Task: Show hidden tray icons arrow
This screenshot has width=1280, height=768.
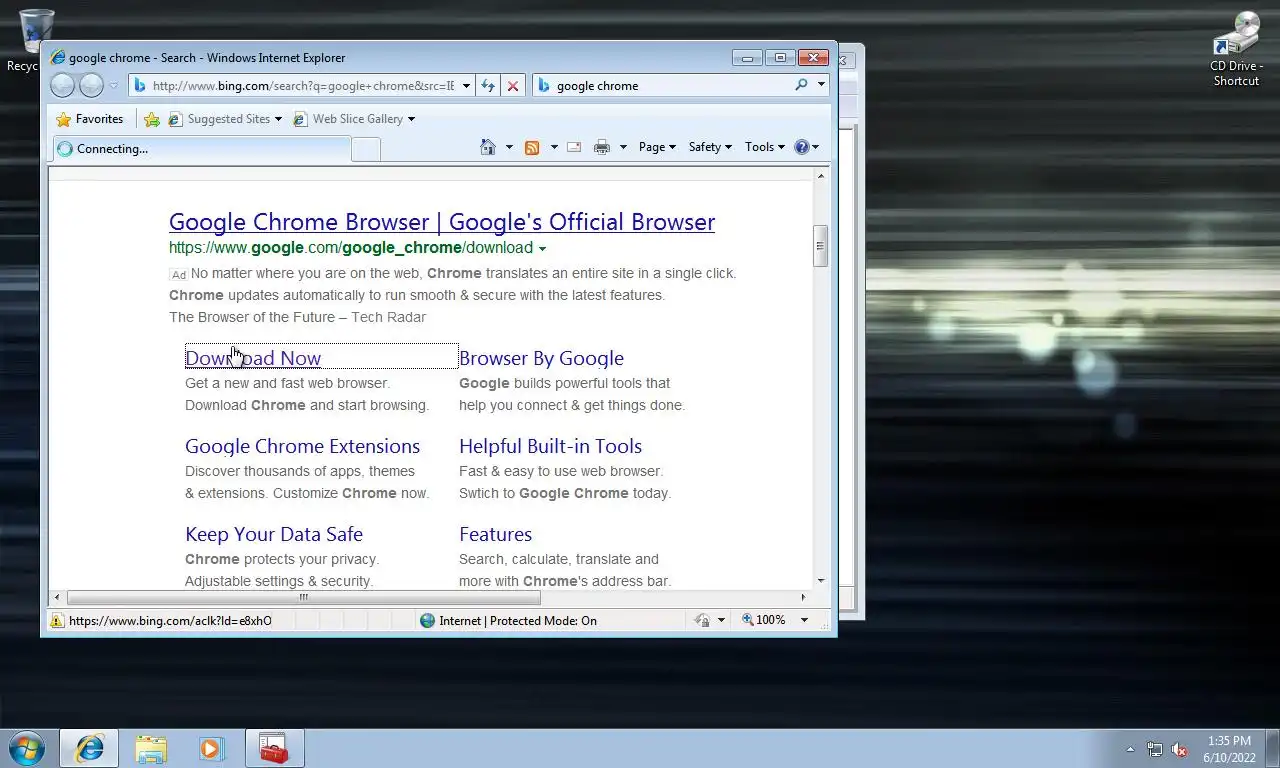Action: [x=1130, y=749]
